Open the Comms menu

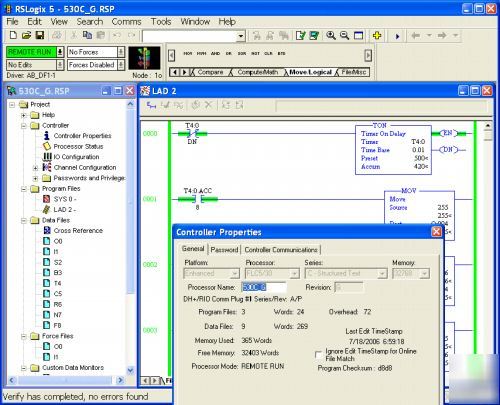(x=126, y=22)
